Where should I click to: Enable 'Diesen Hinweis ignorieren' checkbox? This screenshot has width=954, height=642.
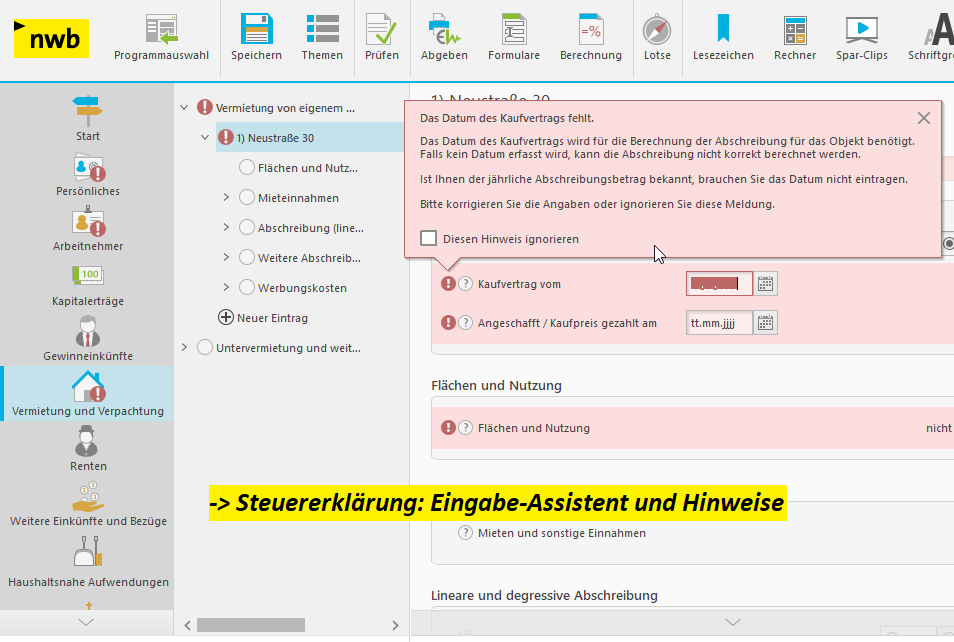[x=429, y=239]
